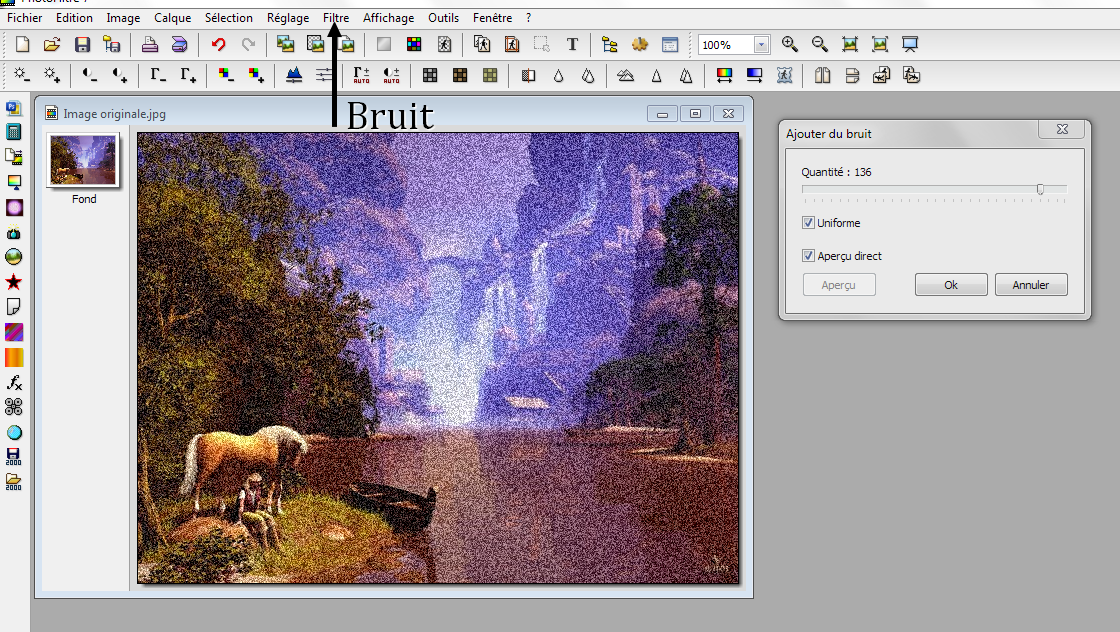Open the Filtre menu

[x=336, y=17]
